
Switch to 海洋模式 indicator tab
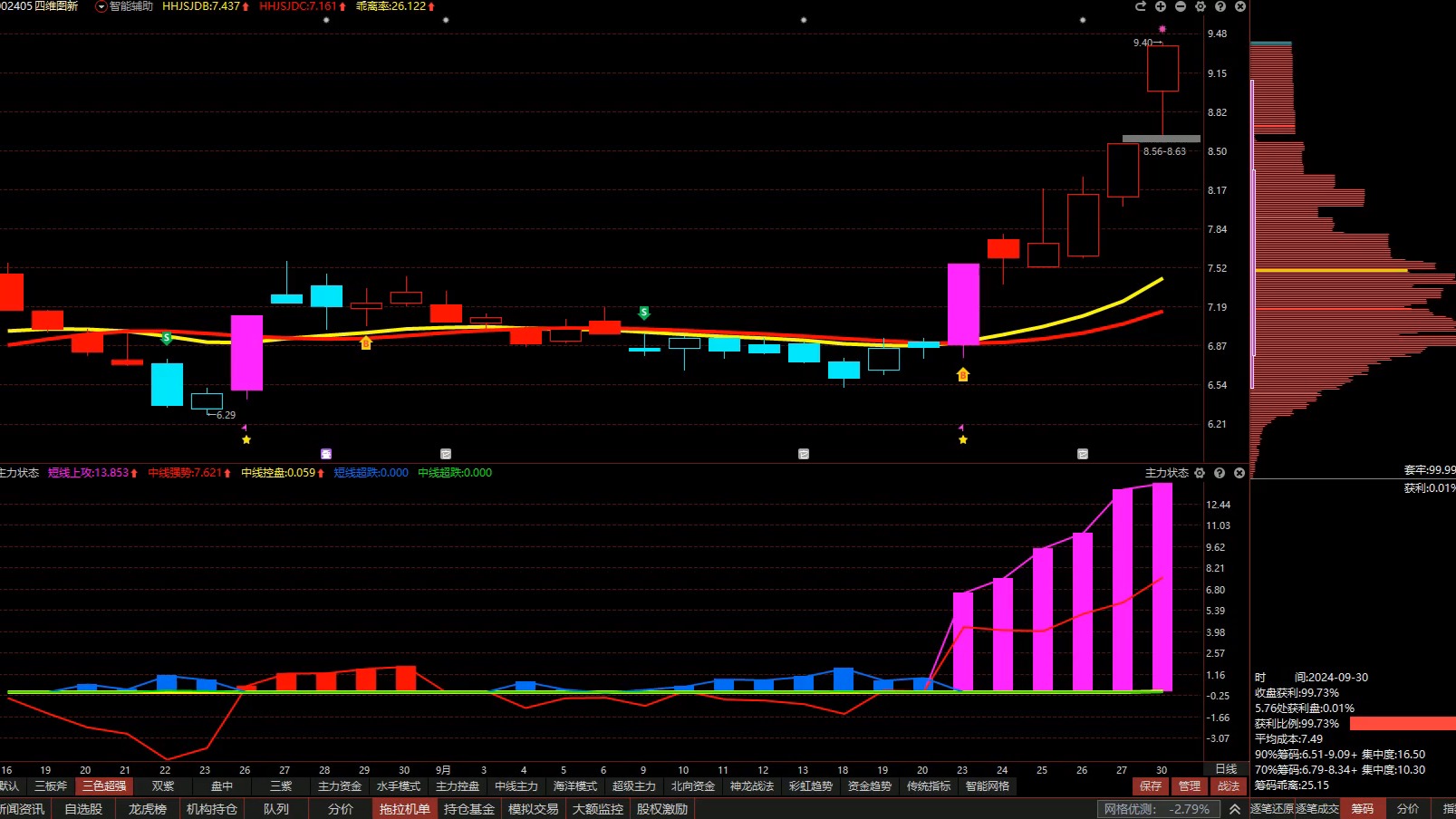(x=575, y=786)
